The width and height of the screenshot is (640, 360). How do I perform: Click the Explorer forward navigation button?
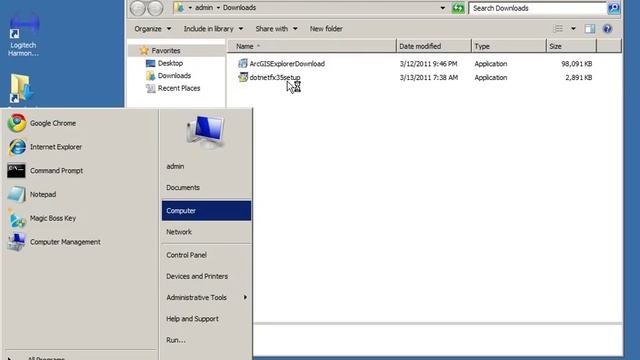coord(155,8)
